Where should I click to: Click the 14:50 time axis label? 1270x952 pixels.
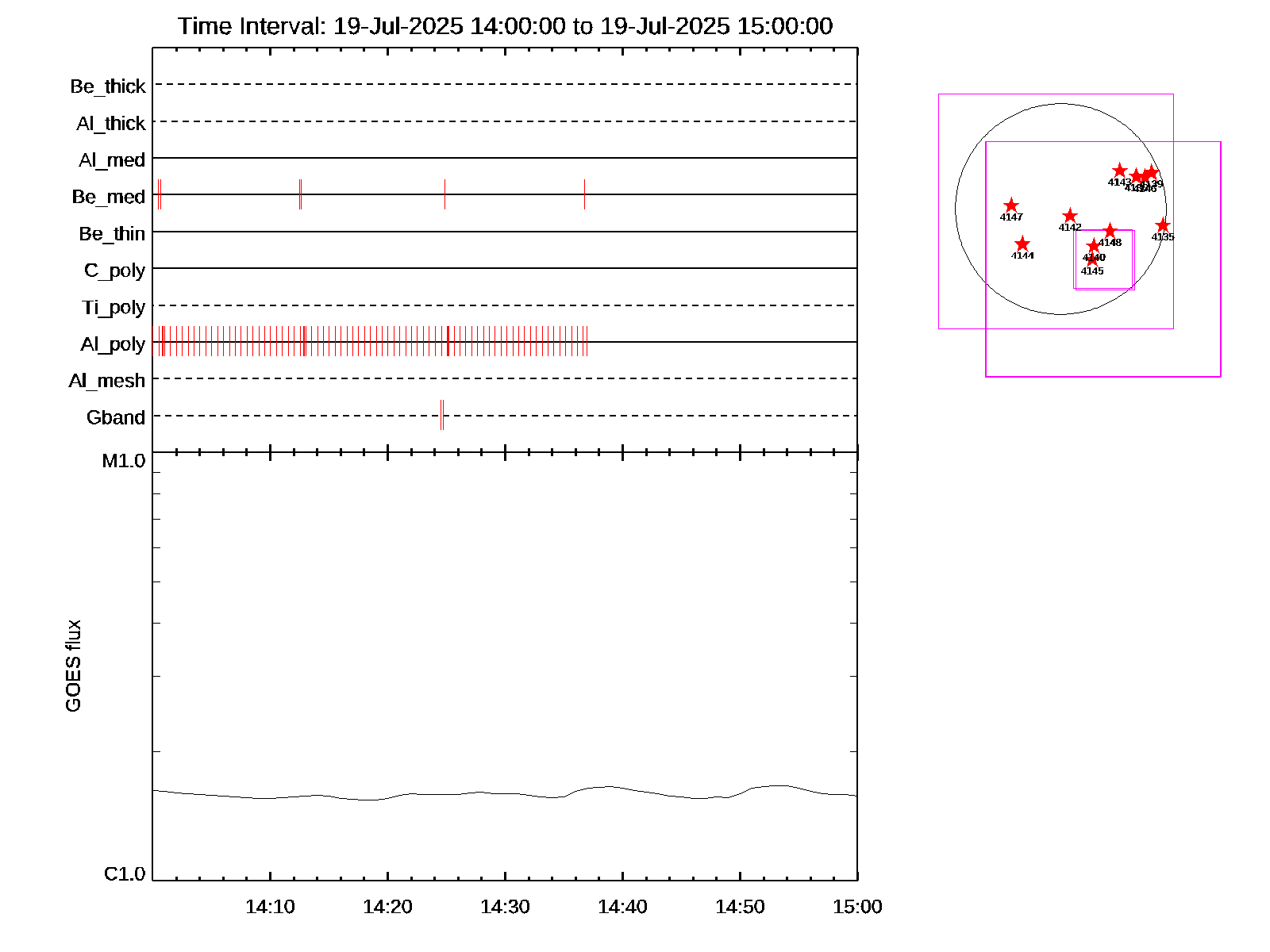click(x=740, y=907)
